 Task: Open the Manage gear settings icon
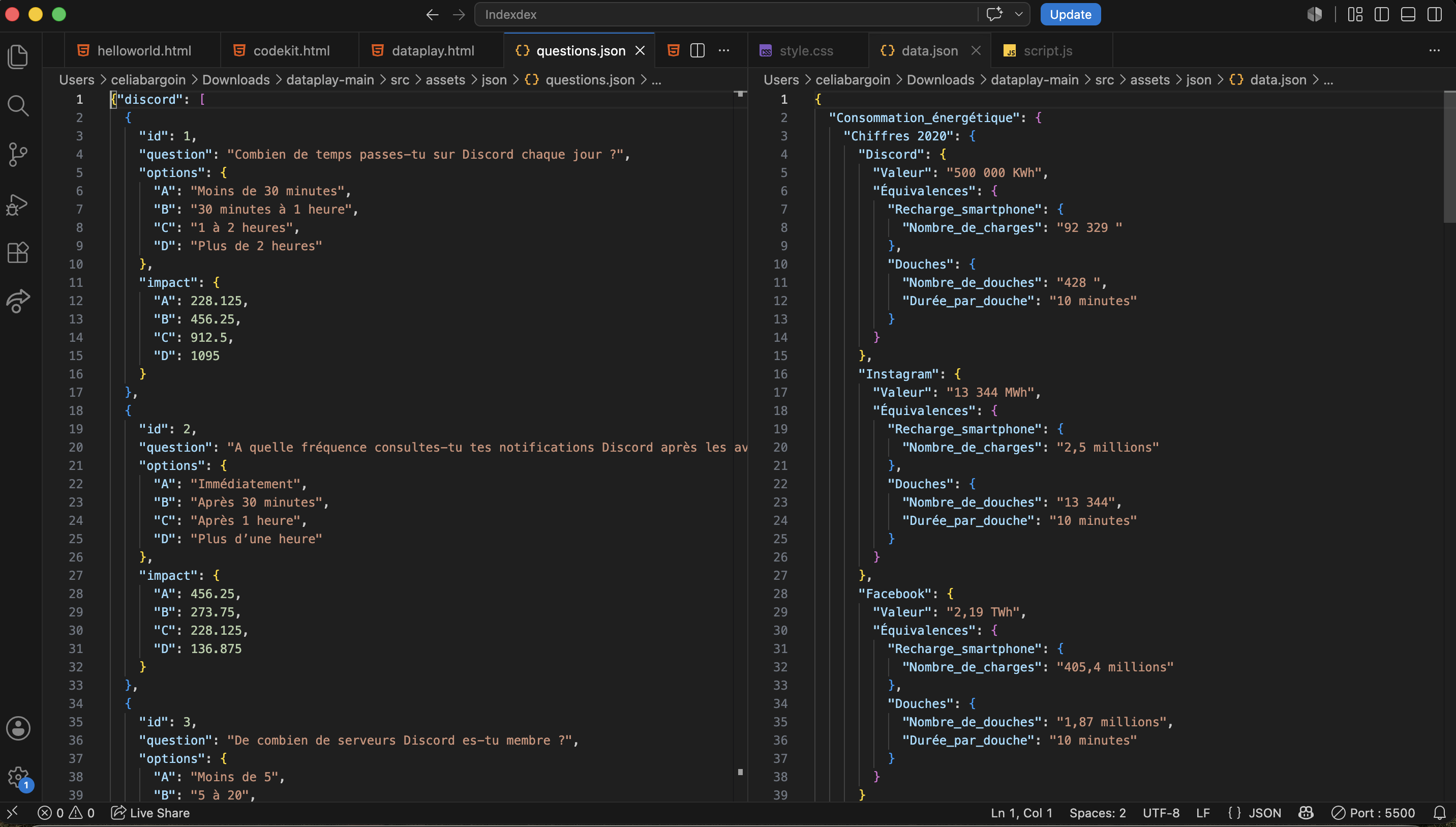[18, 777]
